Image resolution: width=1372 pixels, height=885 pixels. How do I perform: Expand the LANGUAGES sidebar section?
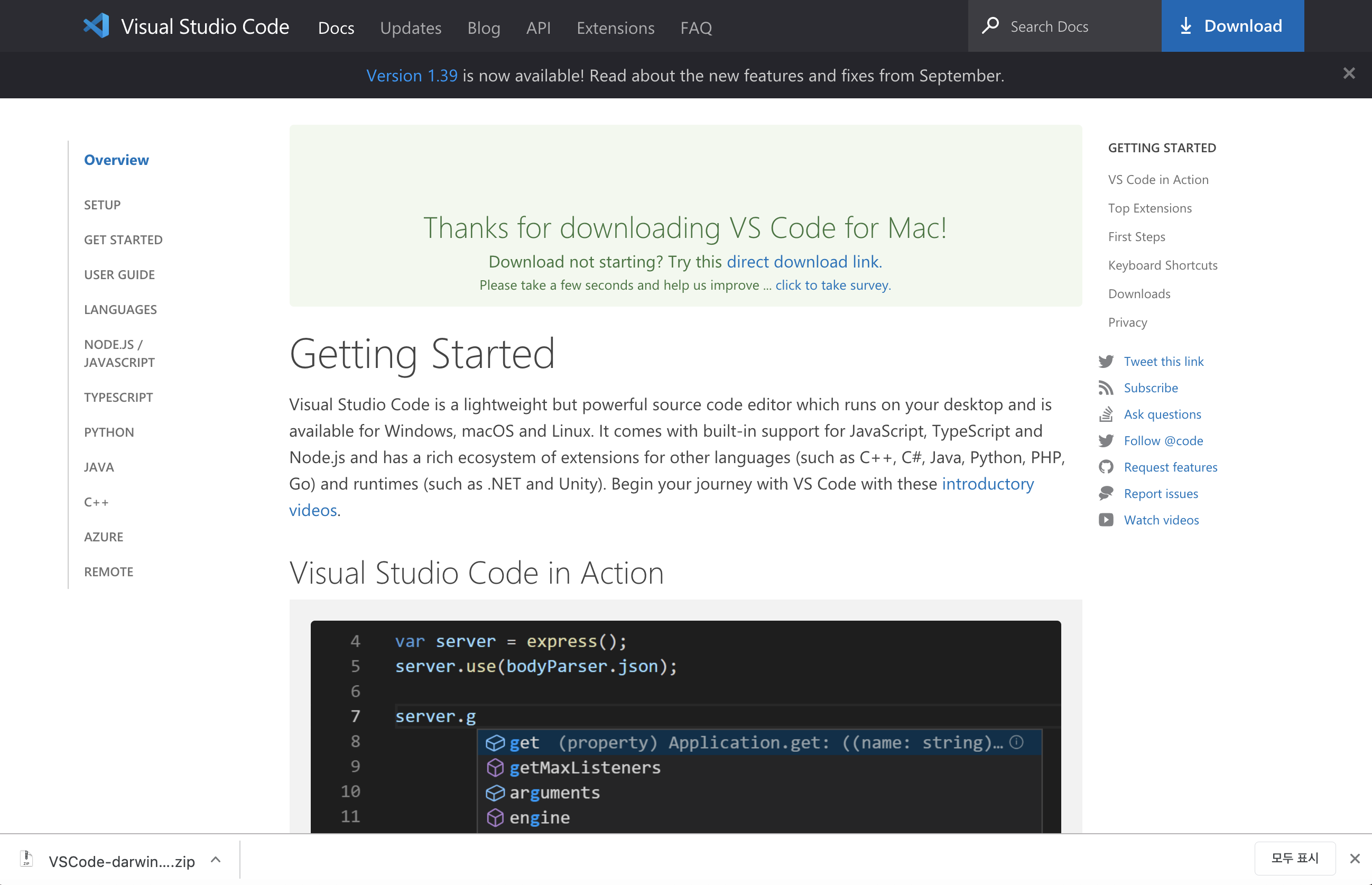120,309
